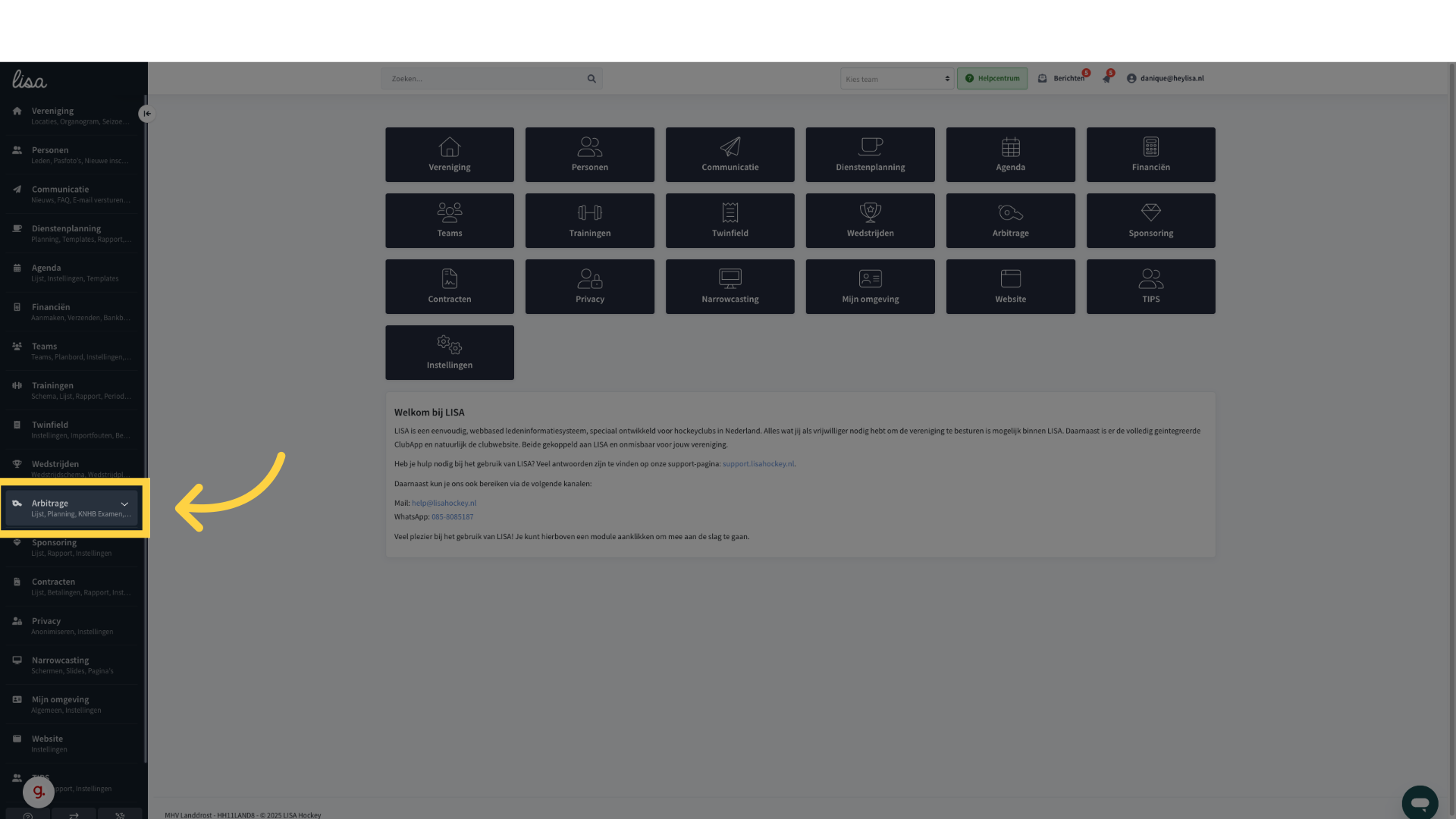Open the chat support bubble
This screenshot has width=1456, height=819.
coord(1420,802)
